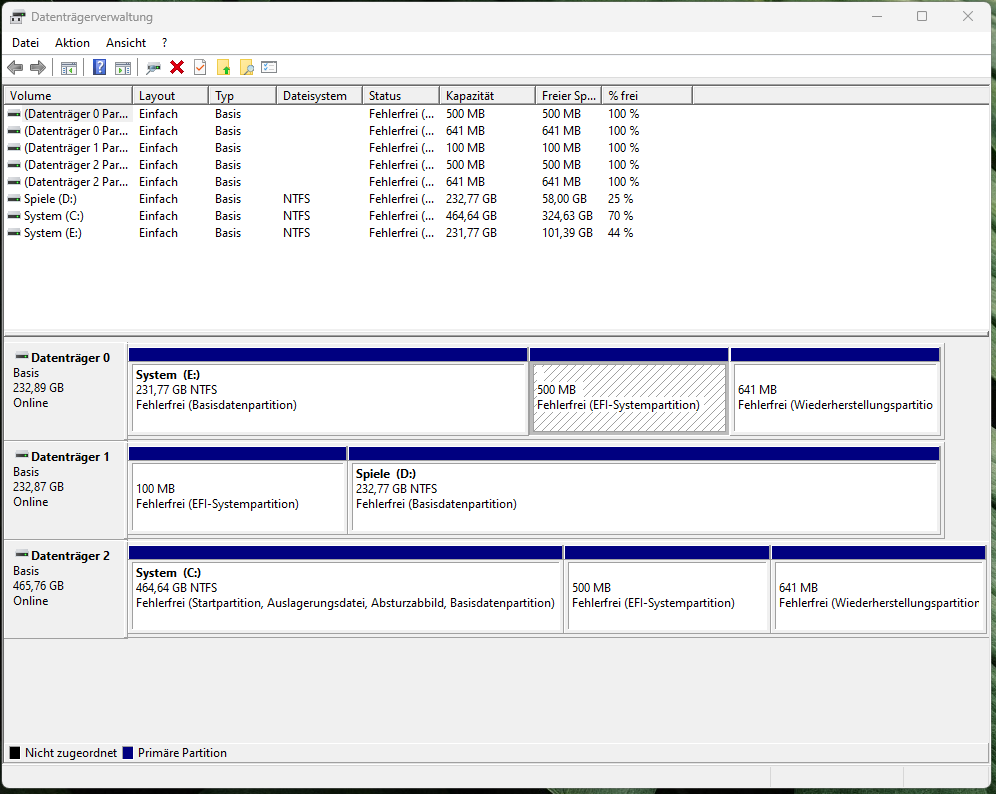This screenshot has height=794, width=996.
Task: Click the red X delete icon
Action: [177, 67]
